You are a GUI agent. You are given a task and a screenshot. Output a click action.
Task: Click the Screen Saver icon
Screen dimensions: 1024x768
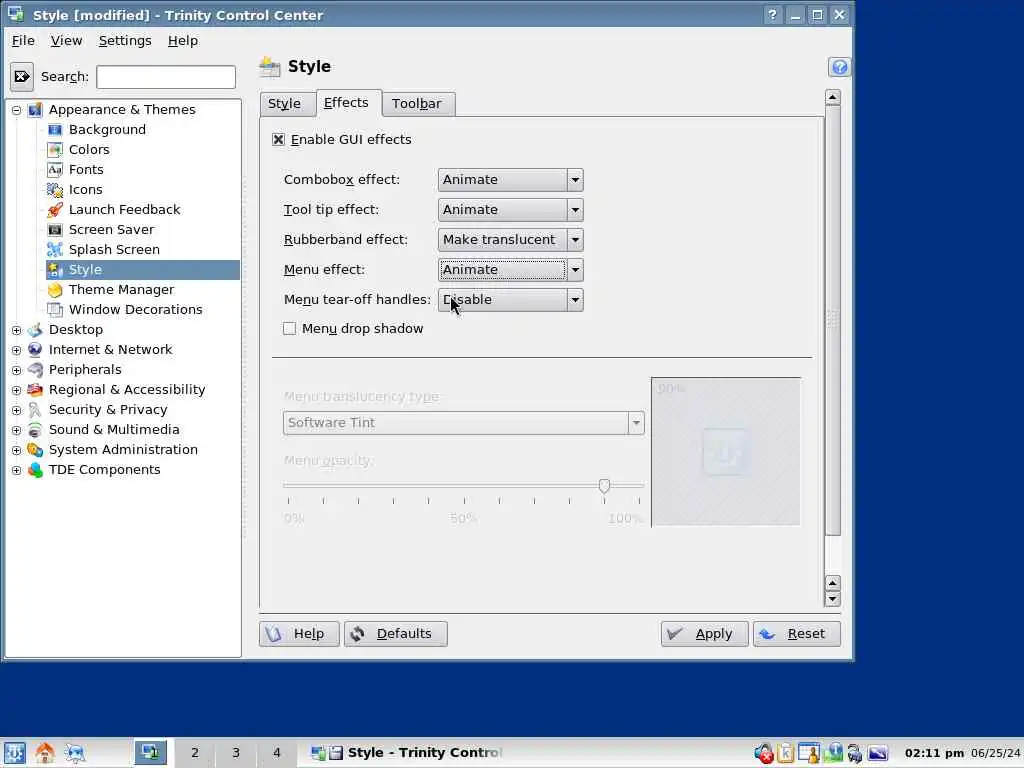click(x=55, y=230)
